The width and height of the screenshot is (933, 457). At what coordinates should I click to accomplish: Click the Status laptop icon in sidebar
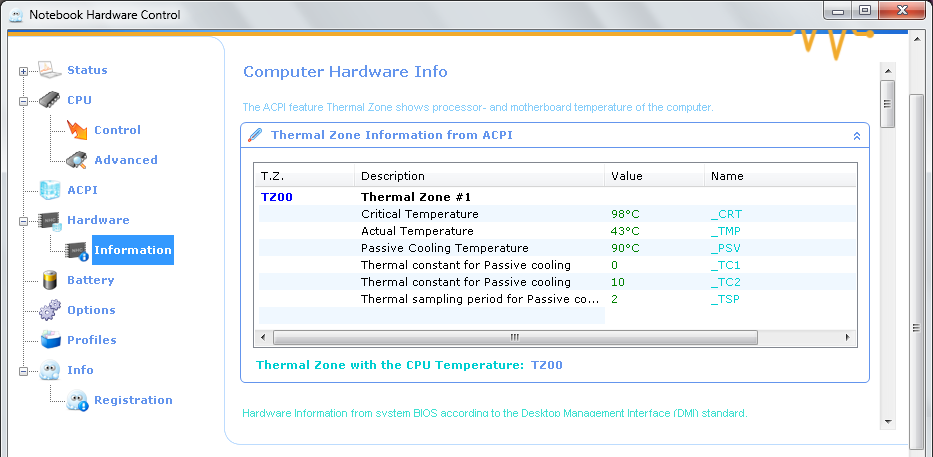pos(51,70)
